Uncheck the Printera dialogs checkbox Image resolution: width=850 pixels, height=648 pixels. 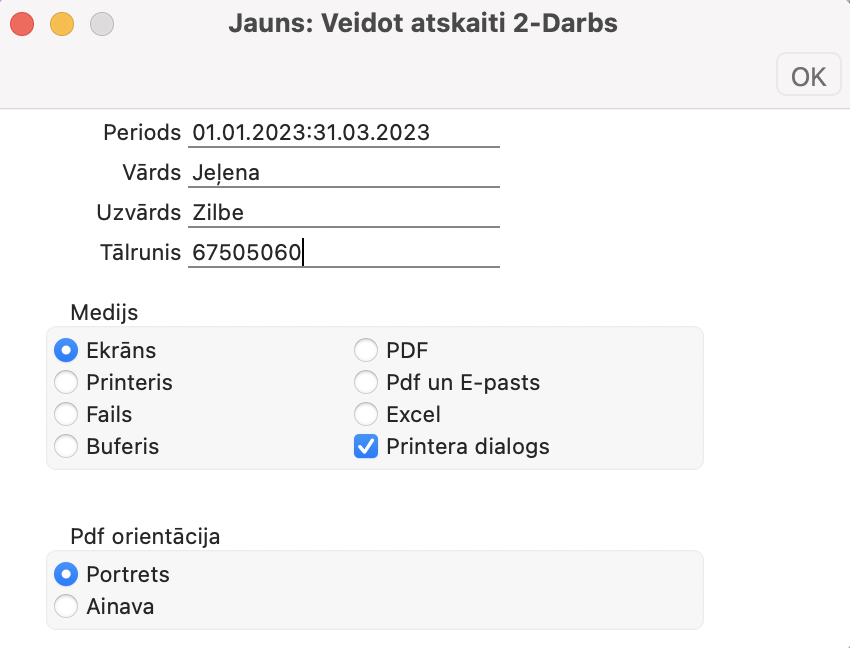click(x=367, y=446)
